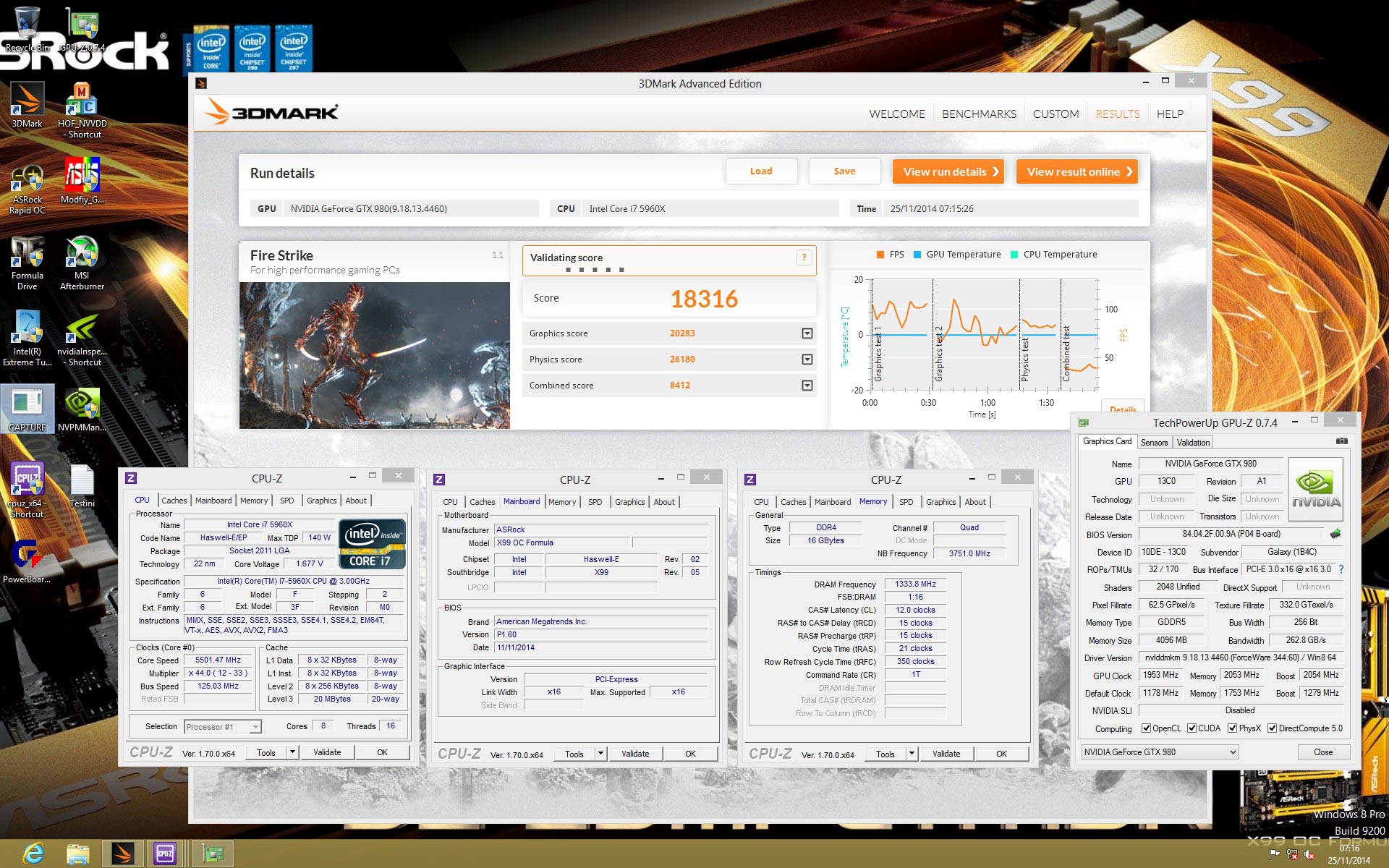Open SPD tab in Mainboard CPU-Z window
1389x868 pixels.
click(595, 502)
